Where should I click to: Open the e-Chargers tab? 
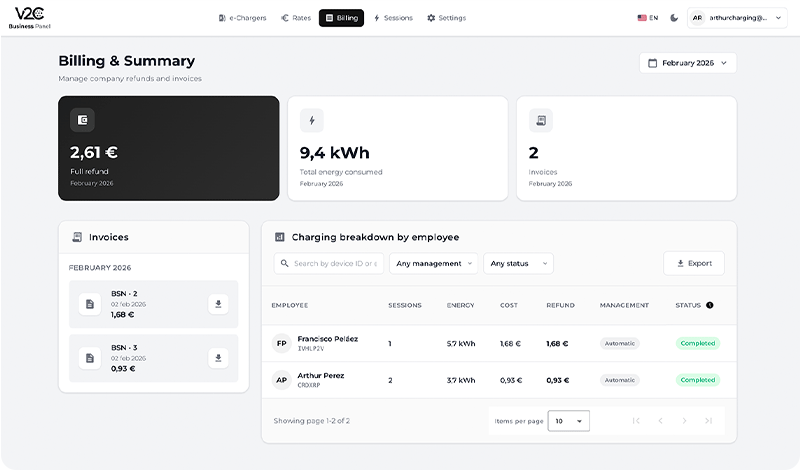(x=243, y=18)
